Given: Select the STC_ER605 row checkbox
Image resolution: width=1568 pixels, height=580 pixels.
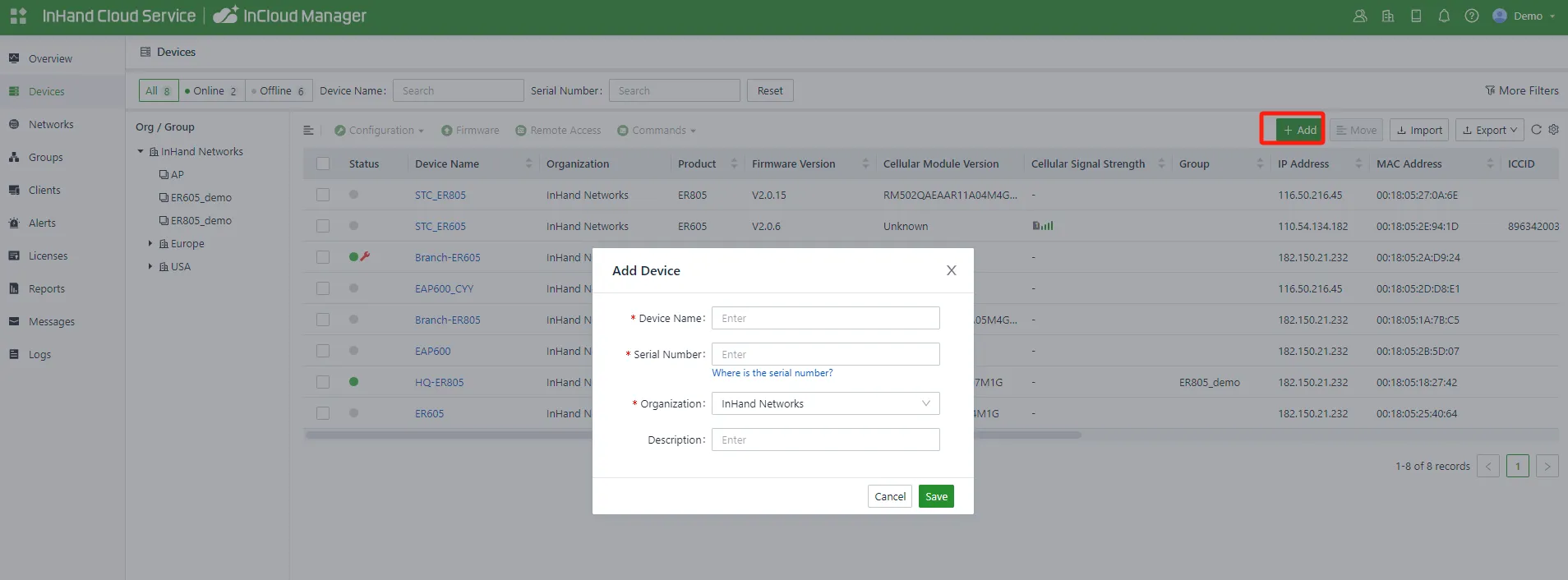Looking at the screenshot, I should click(x=323, y=226).
